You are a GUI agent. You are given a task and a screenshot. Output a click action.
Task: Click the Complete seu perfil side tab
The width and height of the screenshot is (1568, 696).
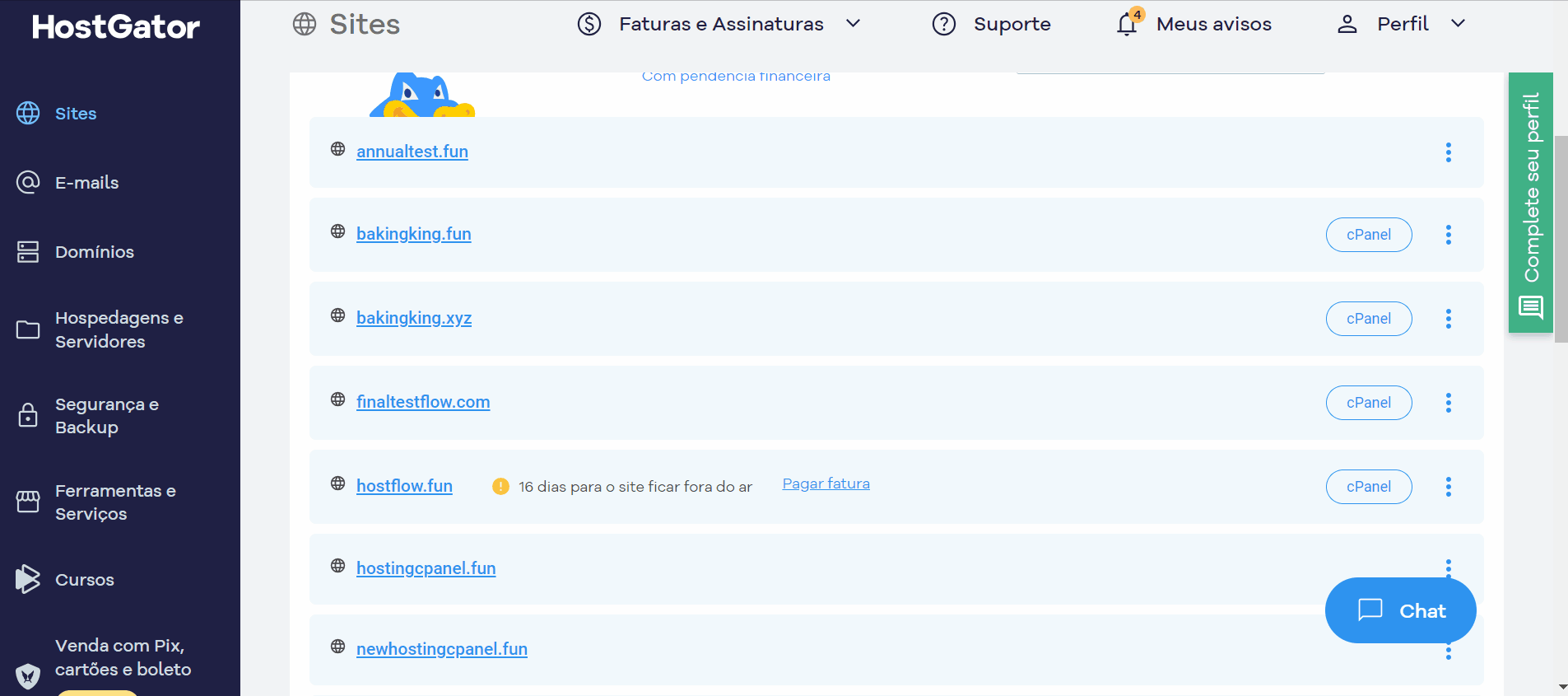[x=1531, y=203]
